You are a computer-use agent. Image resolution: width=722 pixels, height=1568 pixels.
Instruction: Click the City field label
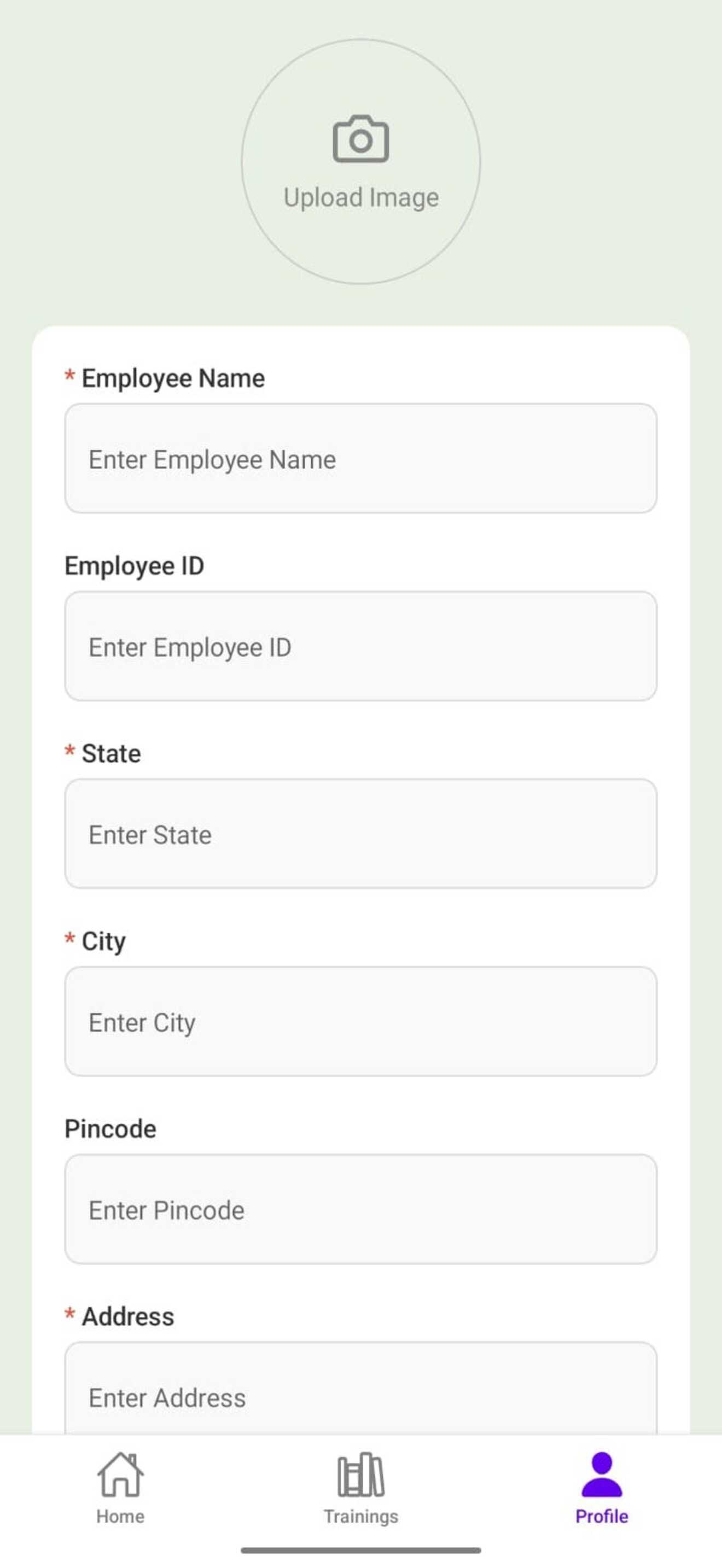pyautogui.click(x=103, y=941)
